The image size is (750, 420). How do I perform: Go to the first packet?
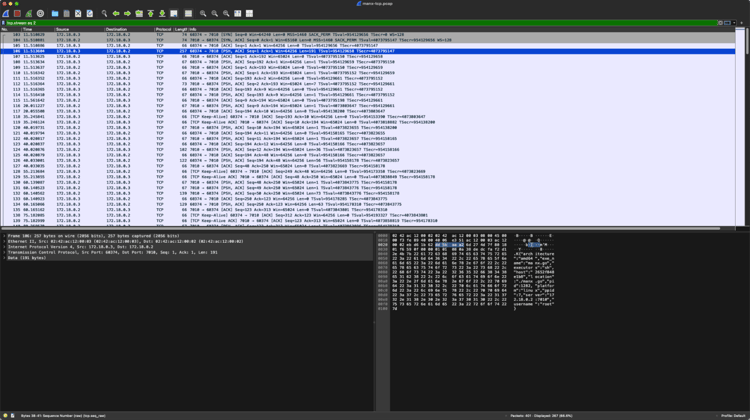150,14
